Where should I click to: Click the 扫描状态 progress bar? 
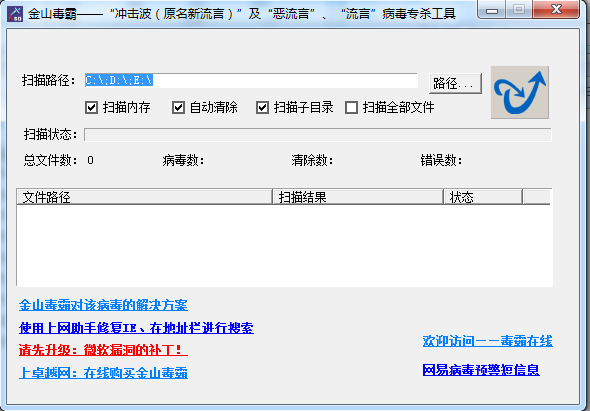pos(318,135)
